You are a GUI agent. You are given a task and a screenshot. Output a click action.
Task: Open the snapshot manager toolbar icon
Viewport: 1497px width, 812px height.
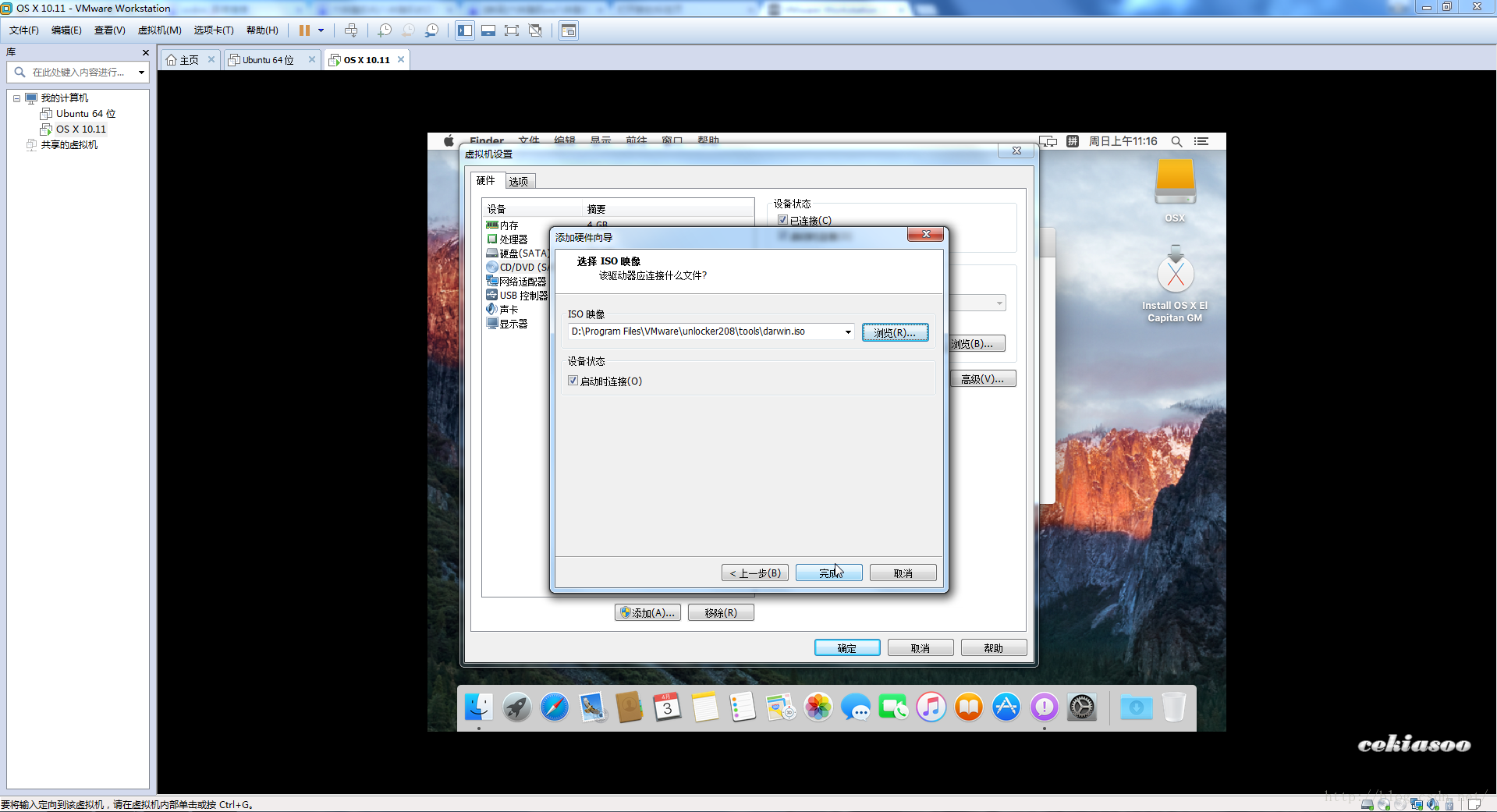(431, 30)
